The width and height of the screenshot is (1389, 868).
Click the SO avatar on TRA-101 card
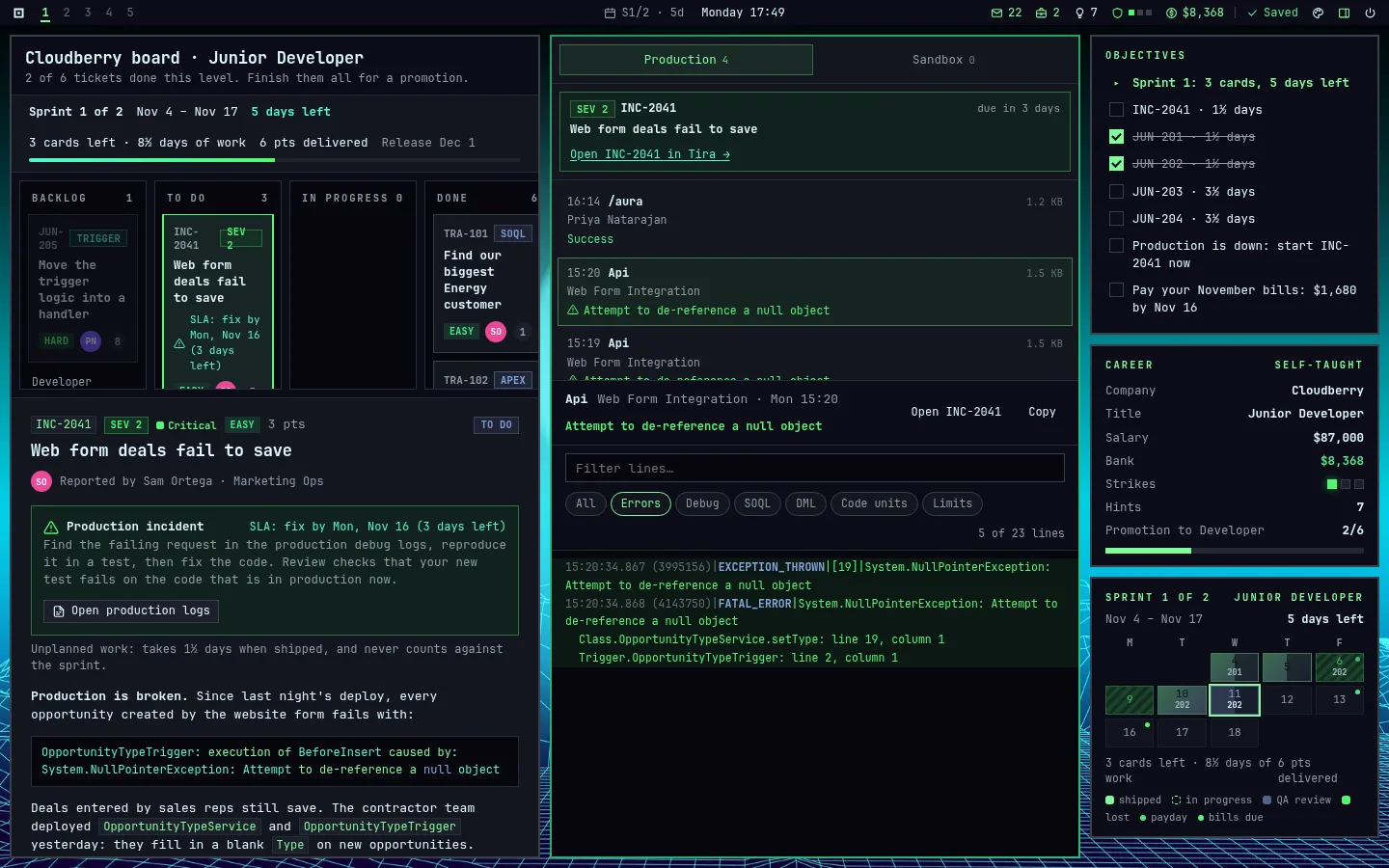pos(496,331)
